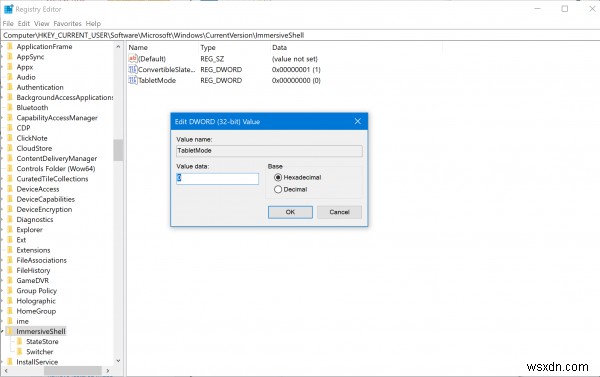Select the Appx folder icon
600x377 pixels.
(x=10, y=67)
